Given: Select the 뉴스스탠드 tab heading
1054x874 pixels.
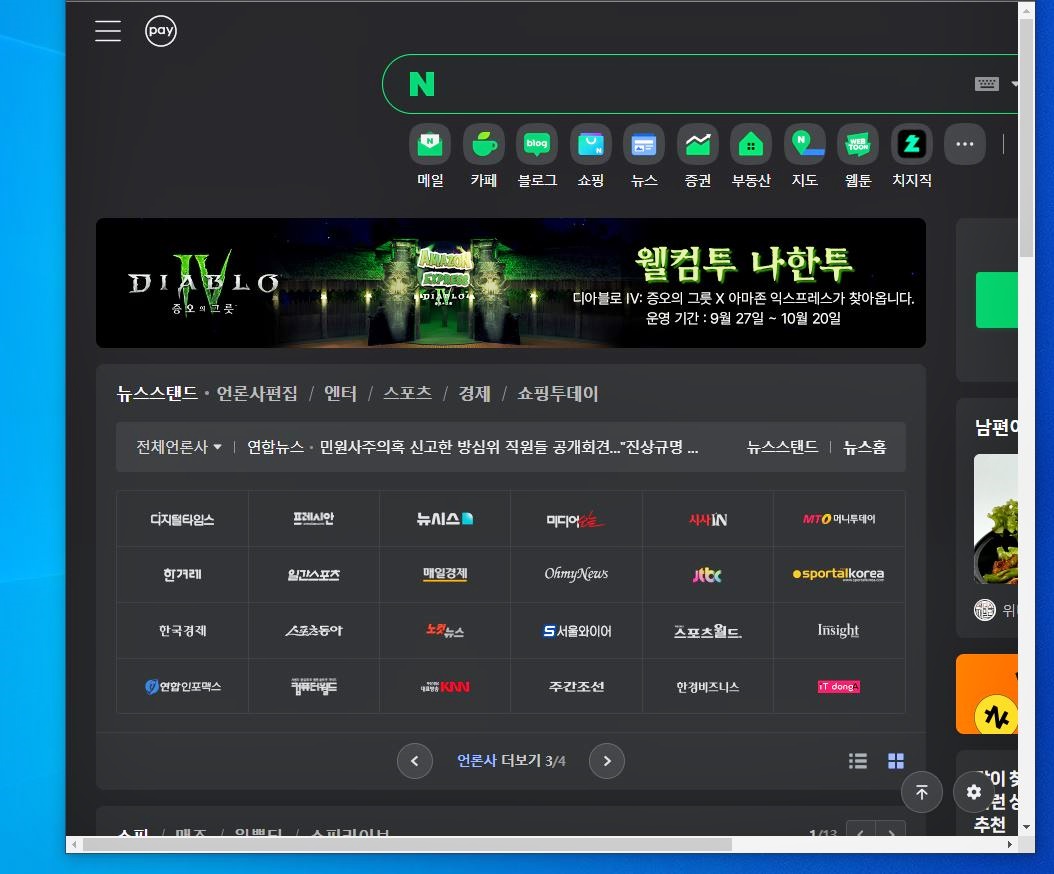Looking at the screenshot, I should pos(157,393).
